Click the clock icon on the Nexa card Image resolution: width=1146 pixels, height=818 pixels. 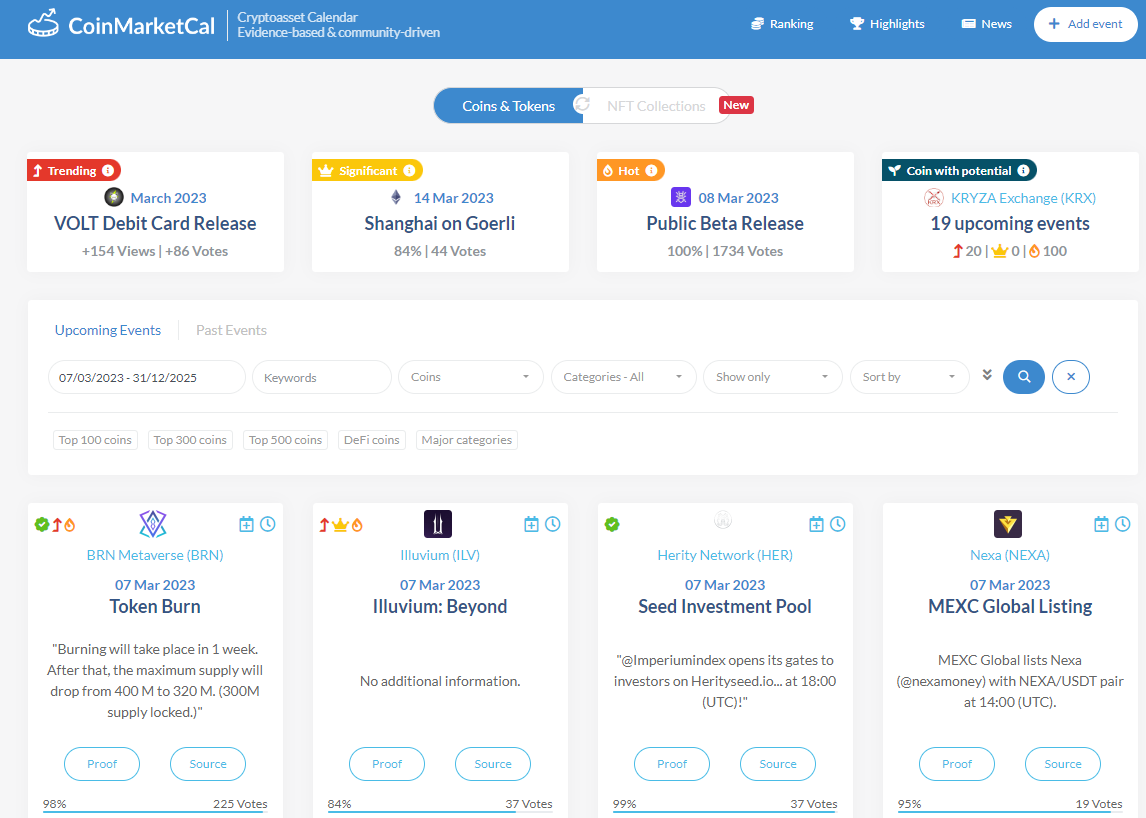[x=1123, y=524]
